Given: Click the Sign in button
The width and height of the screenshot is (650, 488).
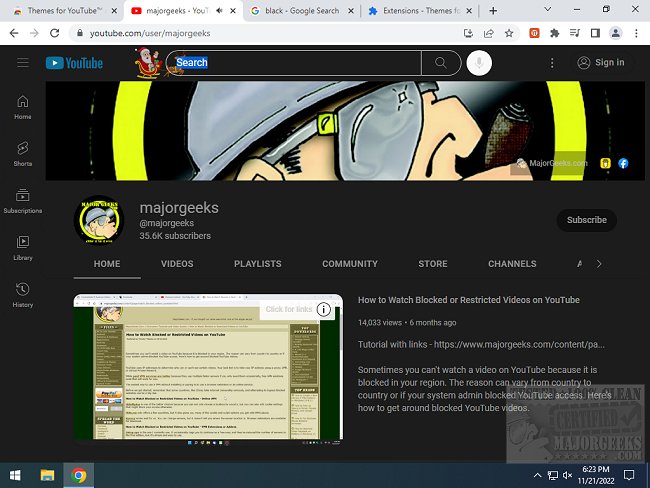Looking at the screenshot, I should pos(601,63).
